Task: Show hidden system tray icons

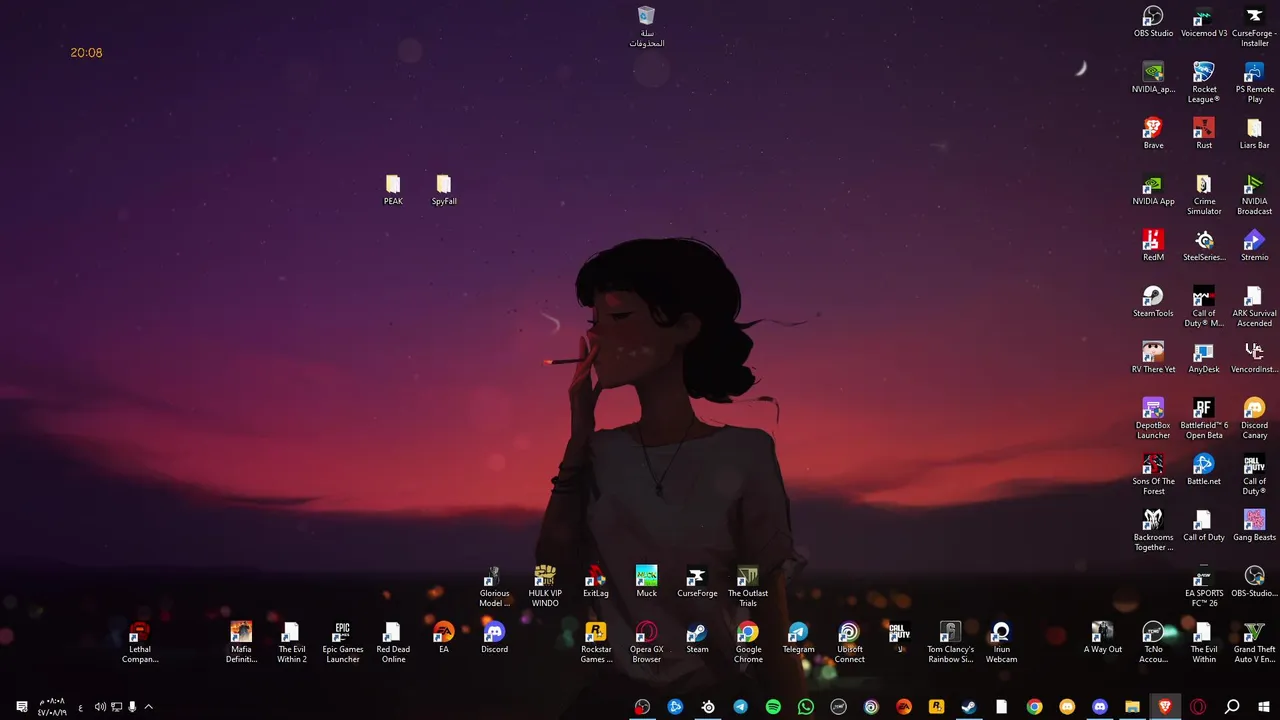Action: point(148,707)
